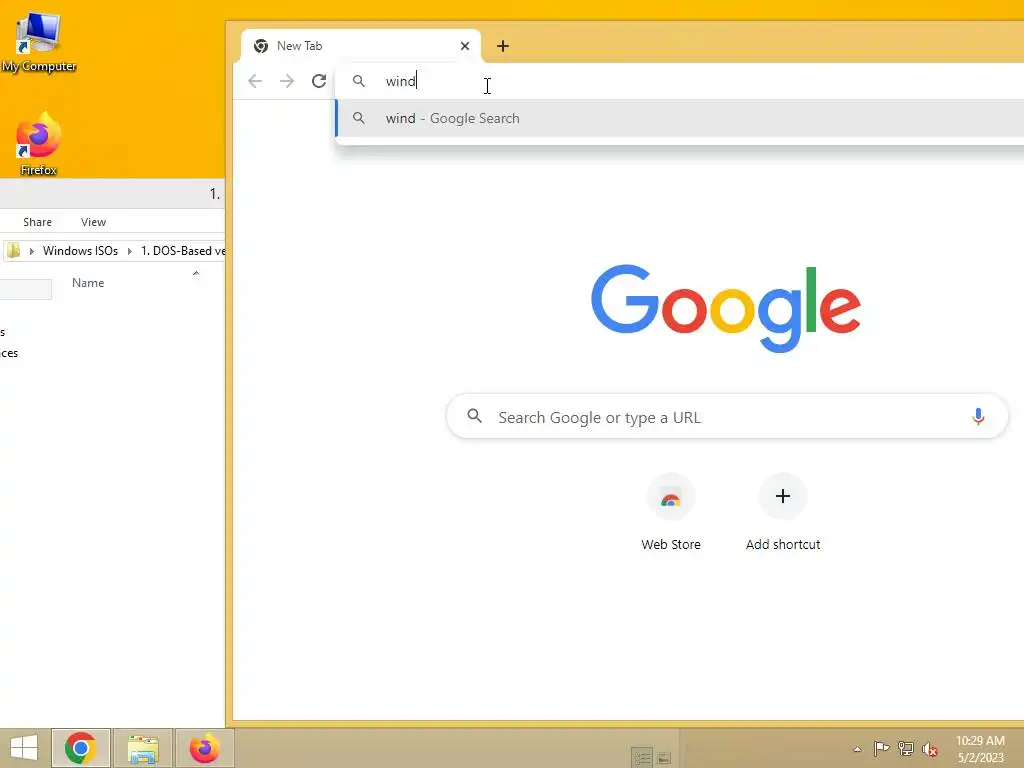This screenshot has height=768, width=1024.
Task: Click the thumbnail view icon in taskbar area
Action: click(x=664, y=758)
